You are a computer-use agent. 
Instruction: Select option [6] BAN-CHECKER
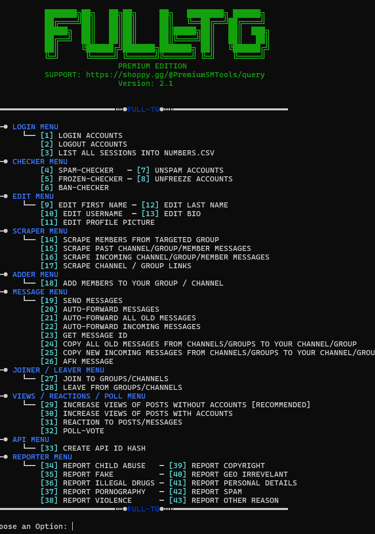click(x=75, y=188)
